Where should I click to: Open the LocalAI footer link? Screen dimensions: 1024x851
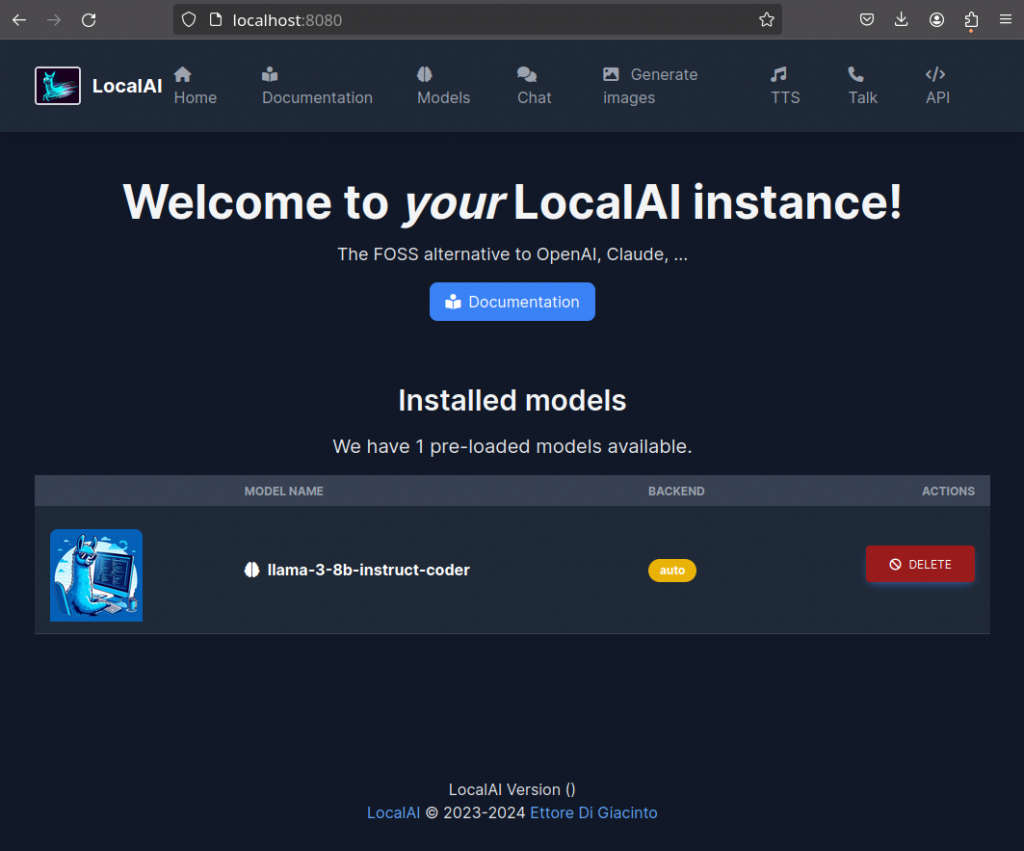[x=393, y=813]
